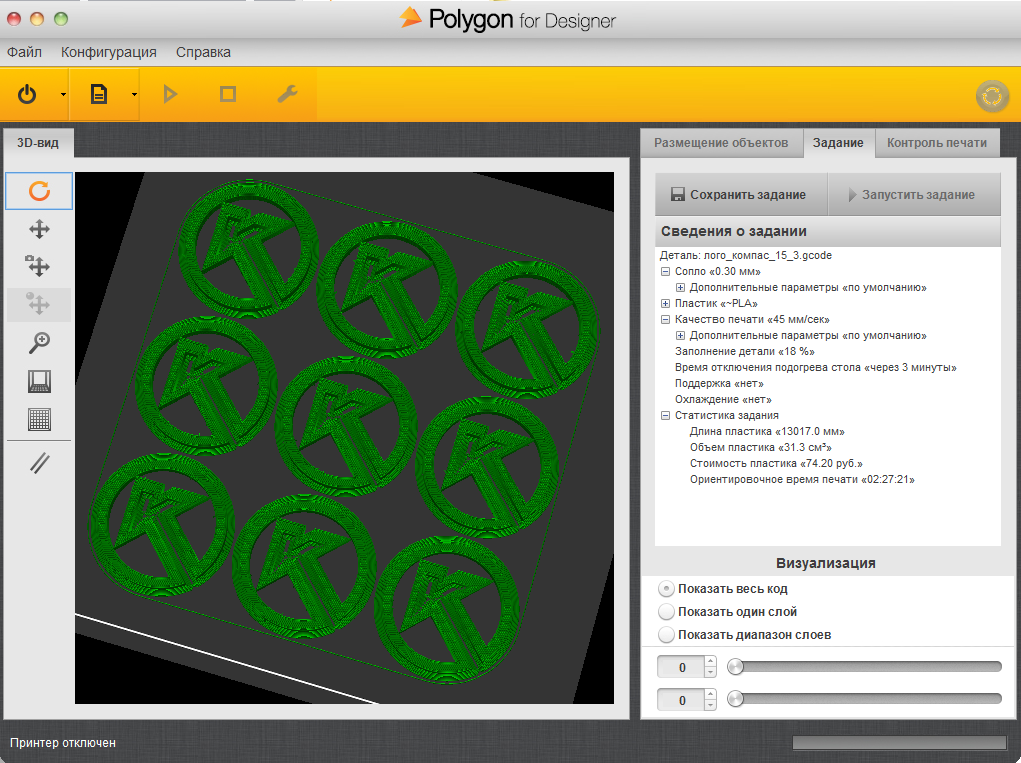Viewport: 1021px width, 763px height.
Task: Collapse the Статистика задания node
Action: pyautogui.click(x=665, y=415)
